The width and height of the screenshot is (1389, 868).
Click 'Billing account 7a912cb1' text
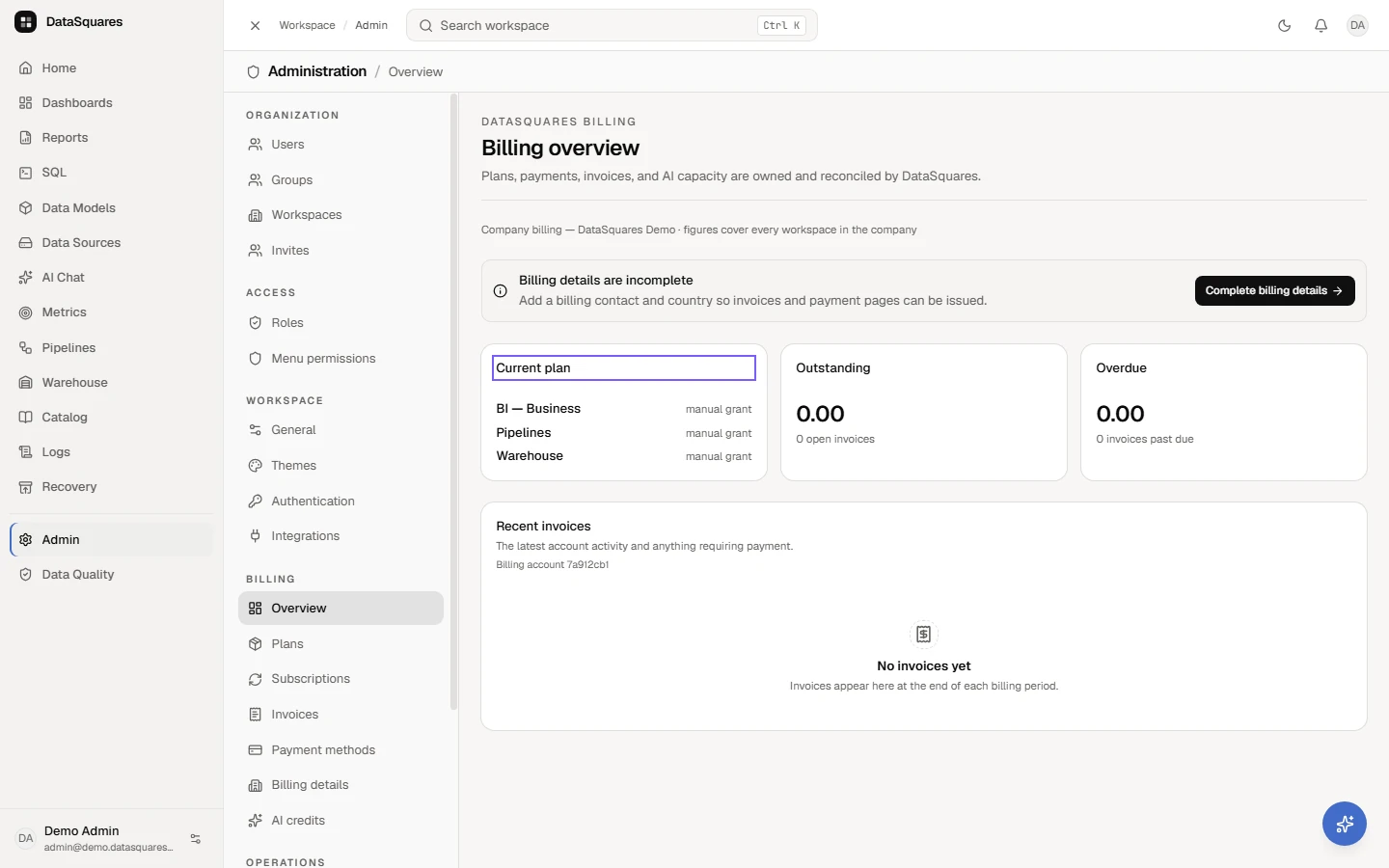click(x=552, y=565)
